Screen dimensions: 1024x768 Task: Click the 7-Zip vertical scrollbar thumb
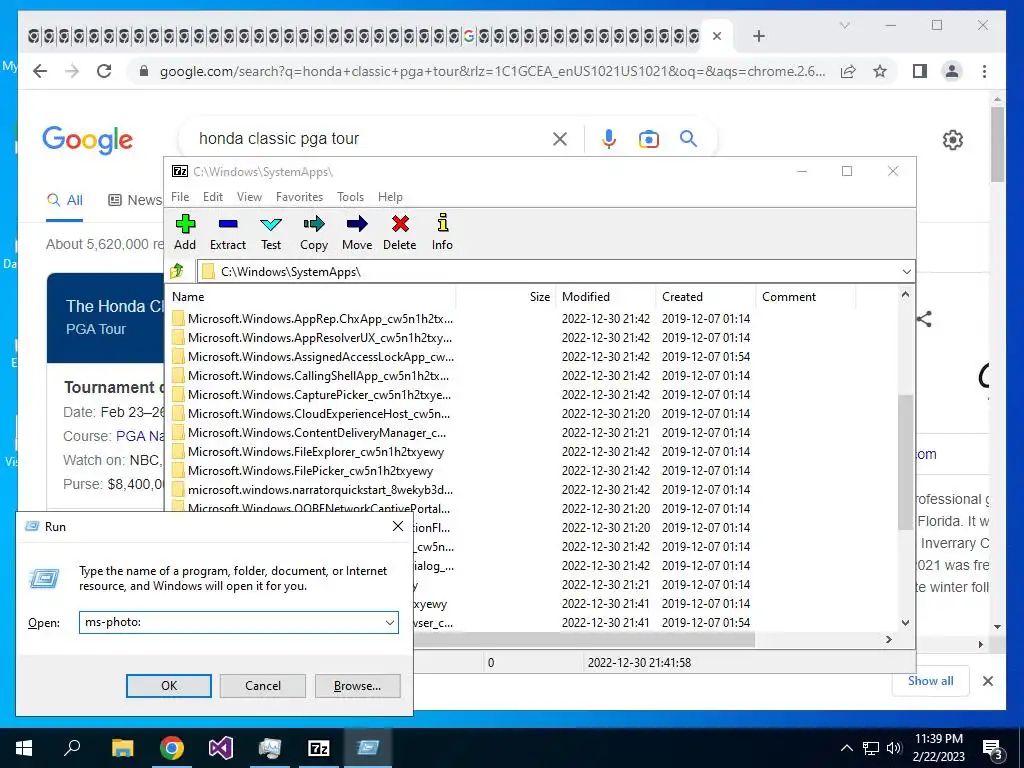(905, 462)
